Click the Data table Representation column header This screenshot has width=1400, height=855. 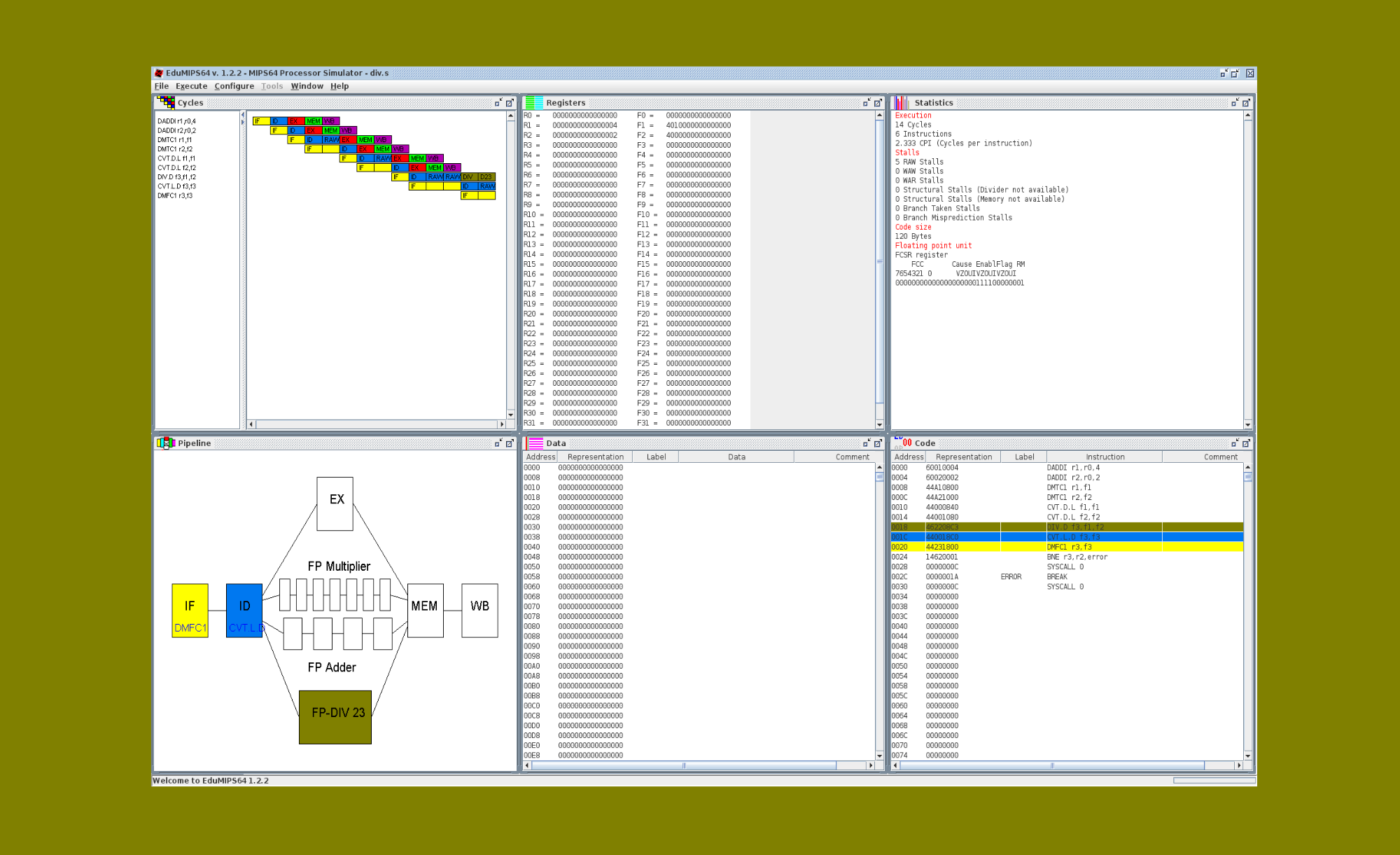(595, 457)
